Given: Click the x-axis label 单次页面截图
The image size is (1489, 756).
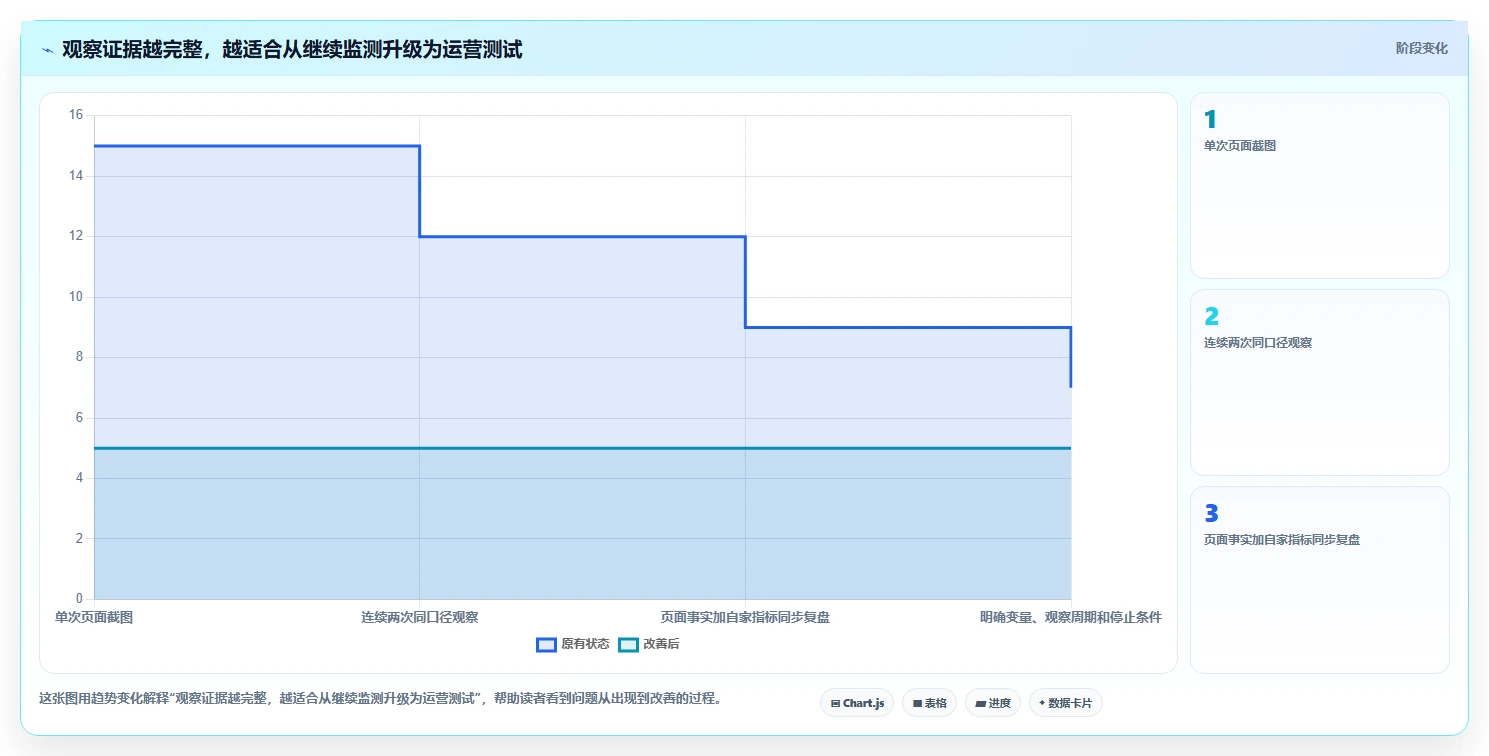Looking at the screenshot, I should [94, 617].
